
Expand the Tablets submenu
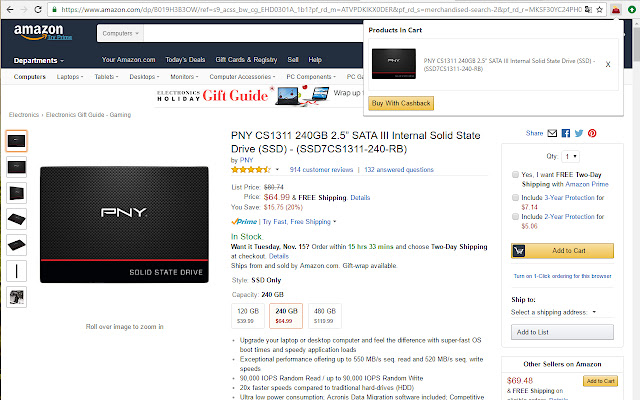106,77
